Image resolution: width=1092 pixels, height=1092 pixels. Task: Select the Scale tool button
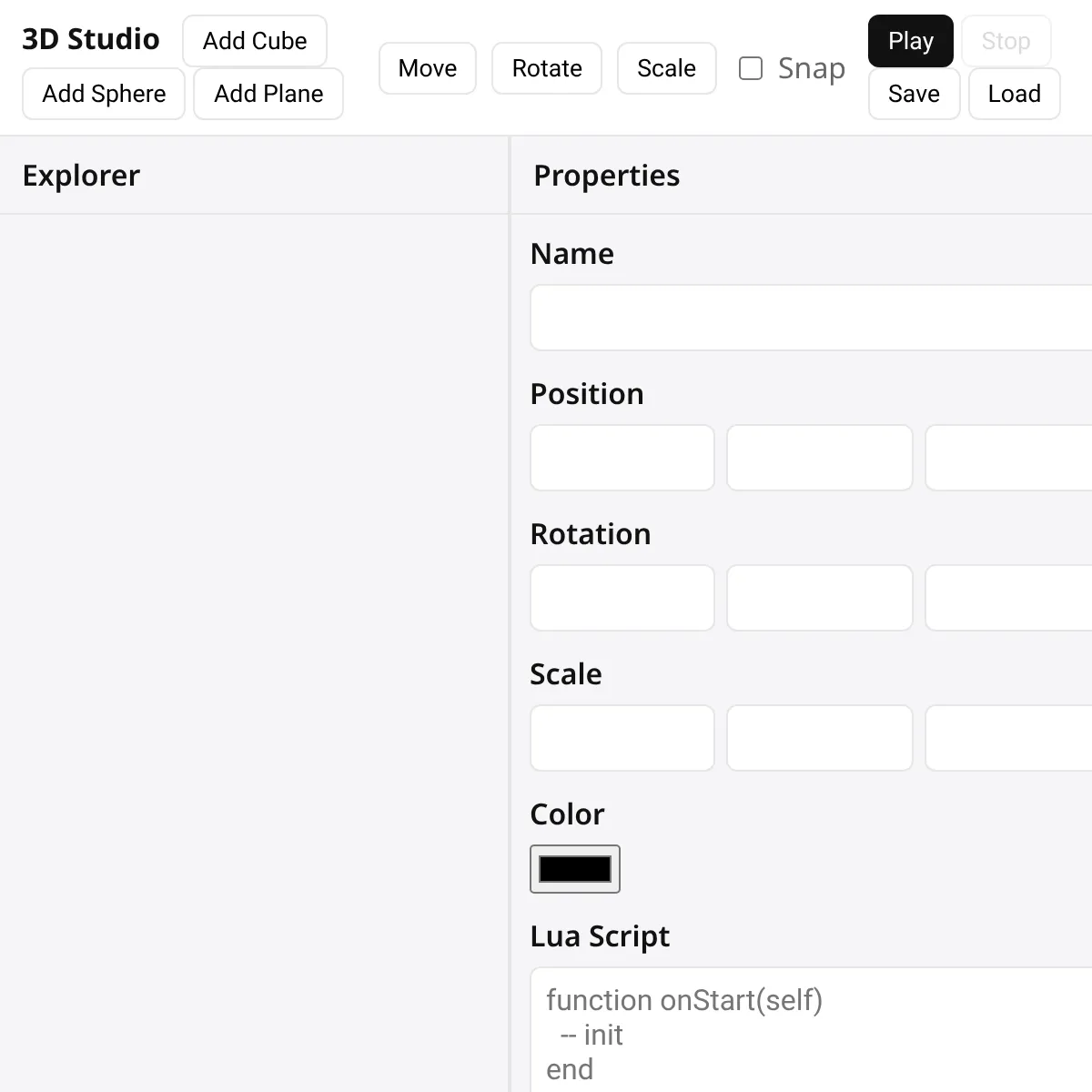point(667,68)
